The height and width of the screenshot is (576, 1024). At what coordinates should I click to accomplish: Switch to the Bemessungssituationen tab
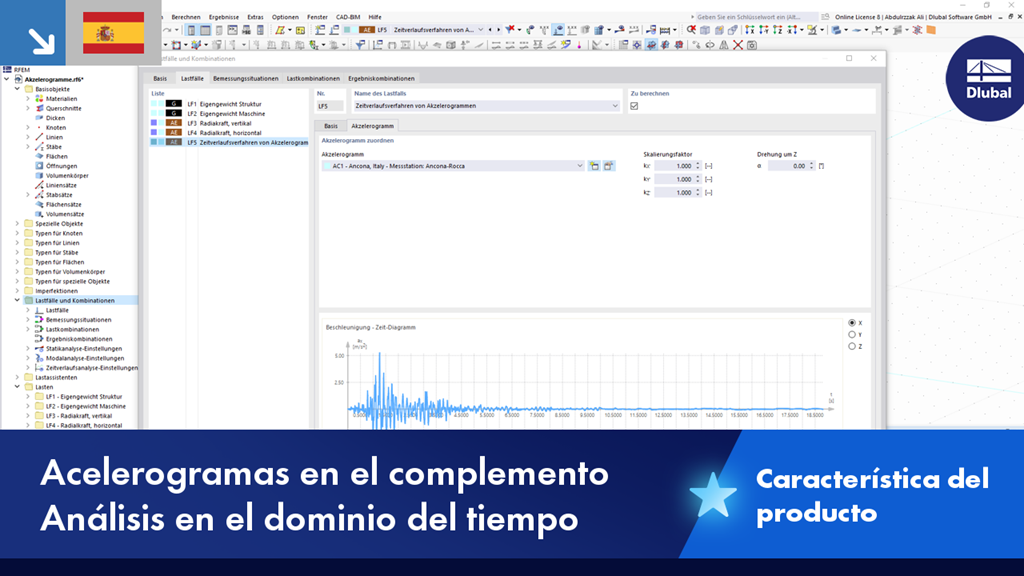tap(246, 78)
